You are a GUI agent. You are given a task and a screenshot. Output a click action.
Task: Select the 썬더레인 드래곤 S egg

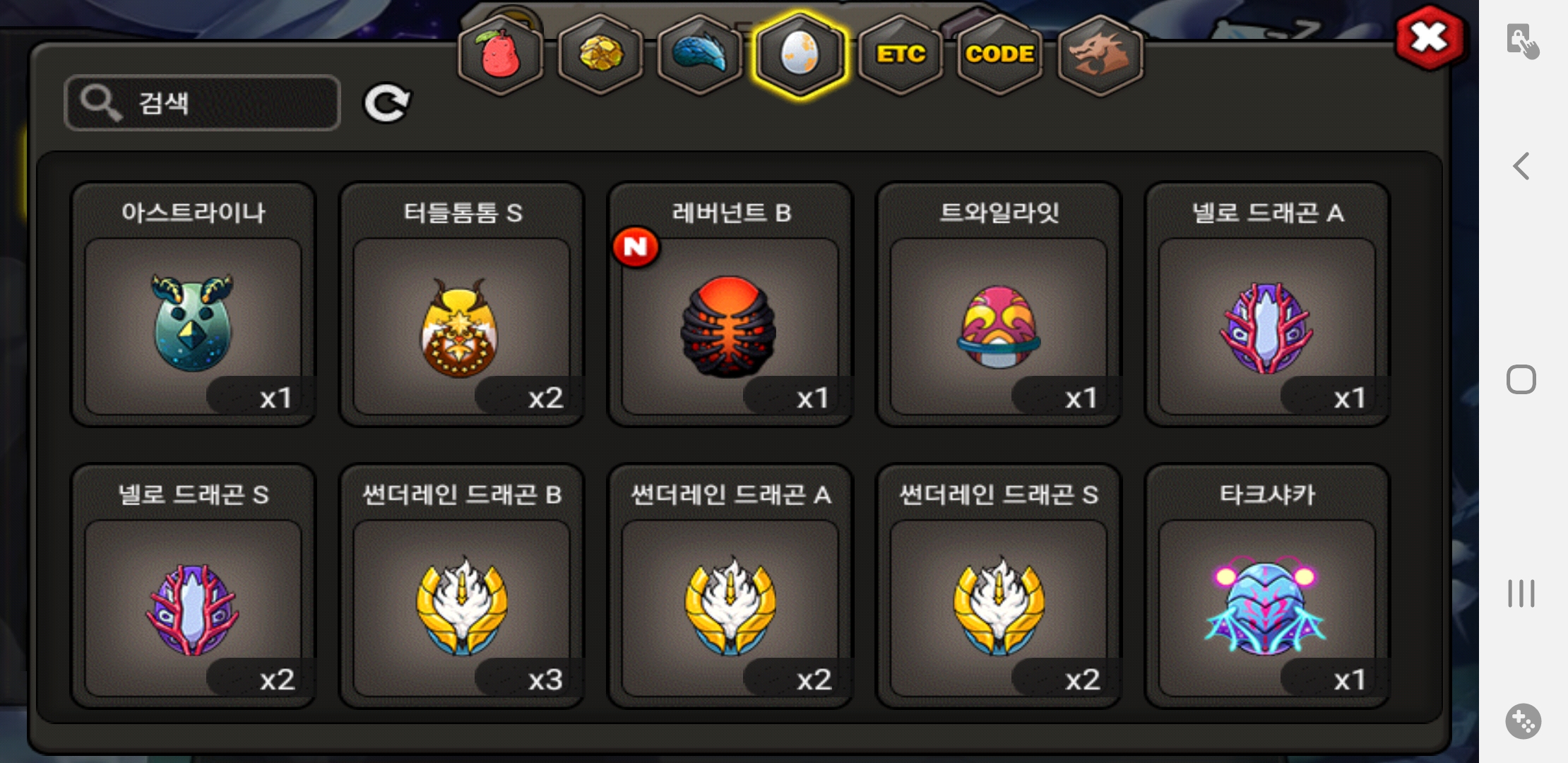point(999,586)
